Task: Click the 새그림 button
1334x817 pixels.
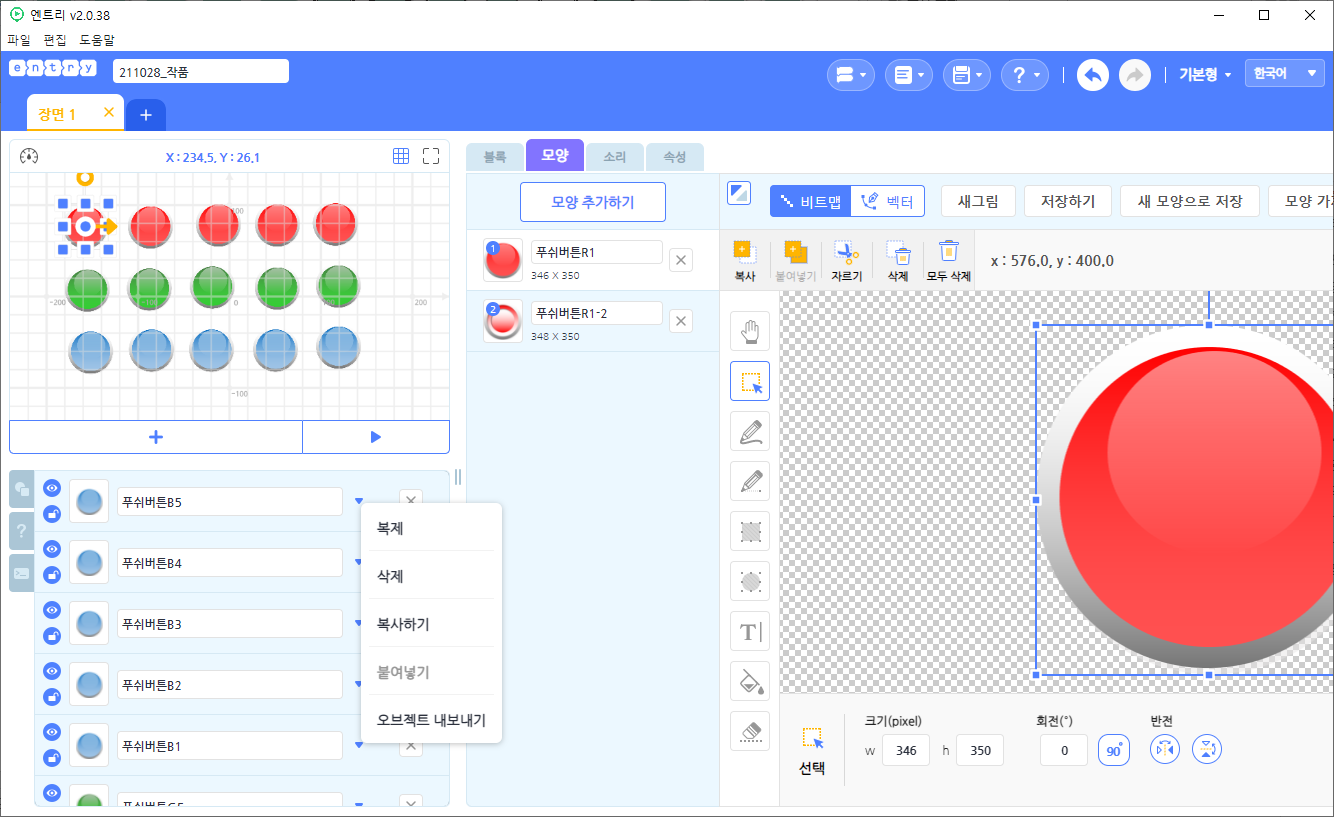Action: [x=978, y=201]
